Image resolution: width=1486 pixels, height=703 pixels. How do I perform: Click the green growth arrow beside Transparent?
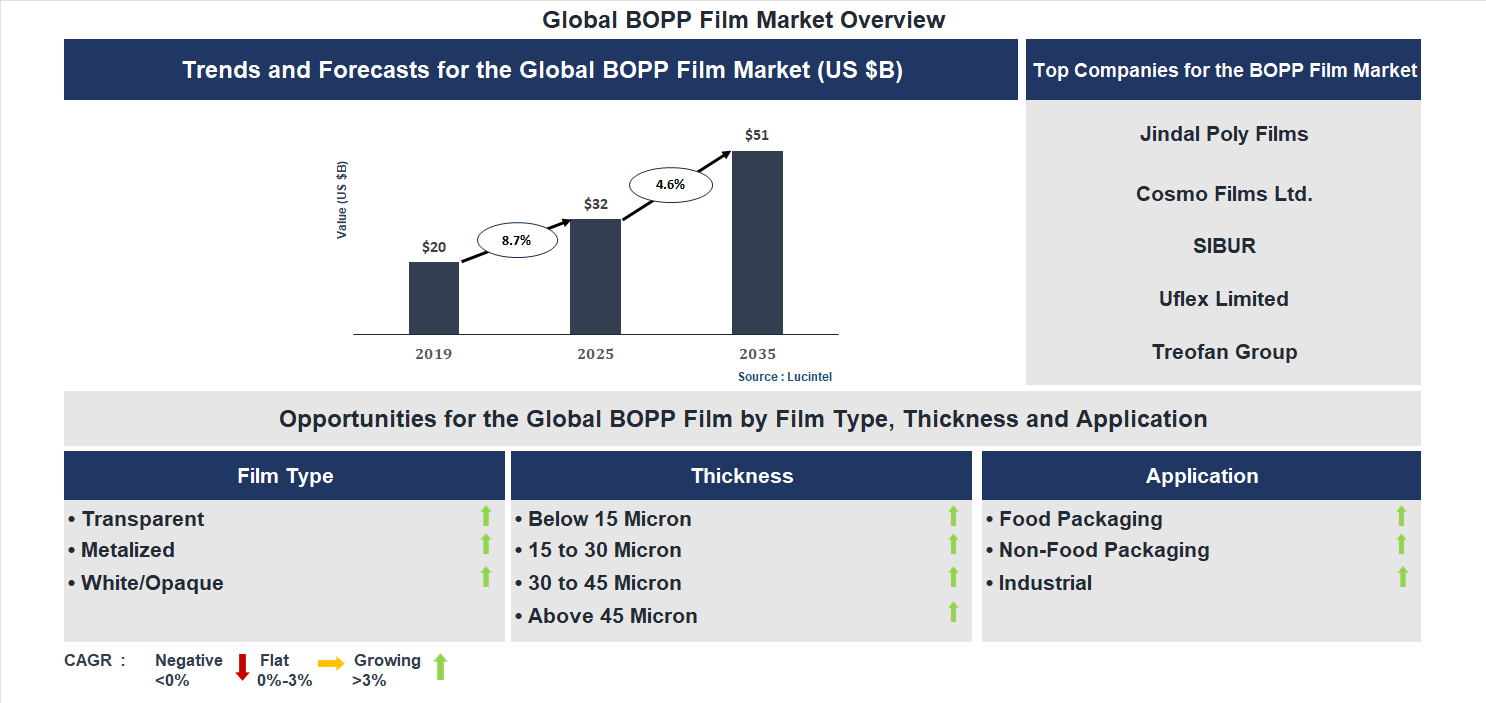coord(485,516)
